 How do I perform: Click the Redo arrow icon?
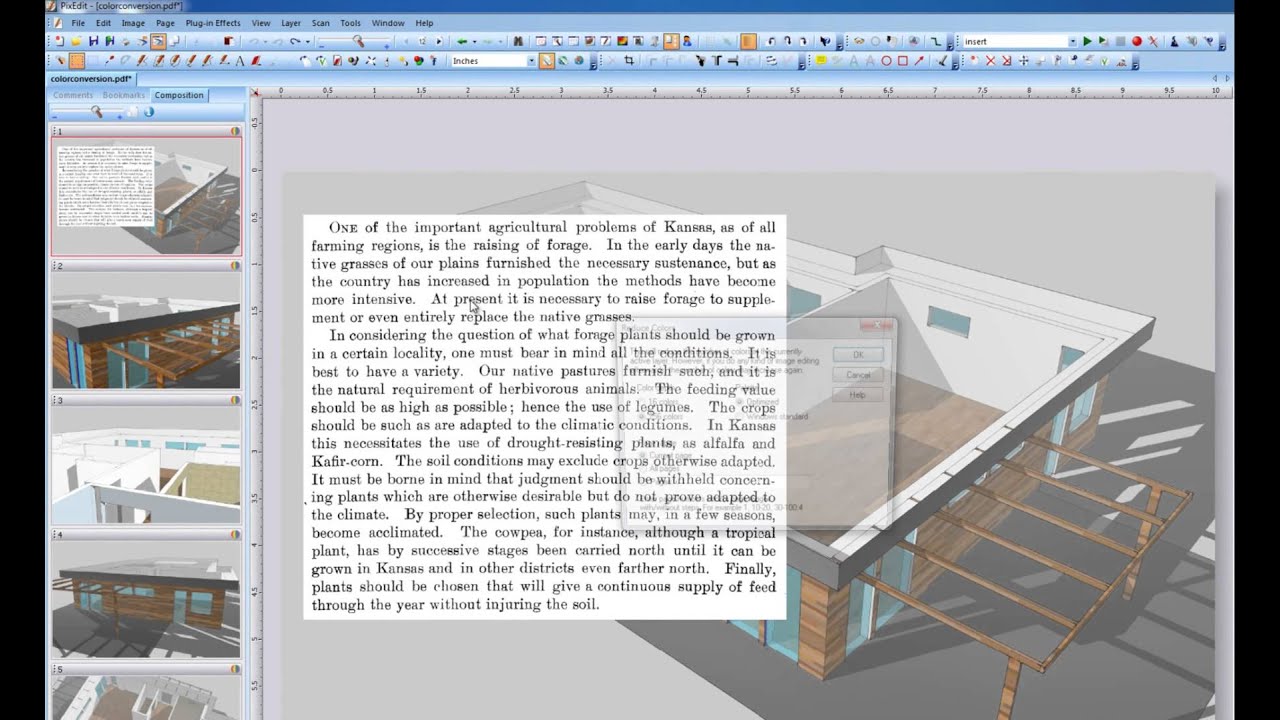click(294, 41)
